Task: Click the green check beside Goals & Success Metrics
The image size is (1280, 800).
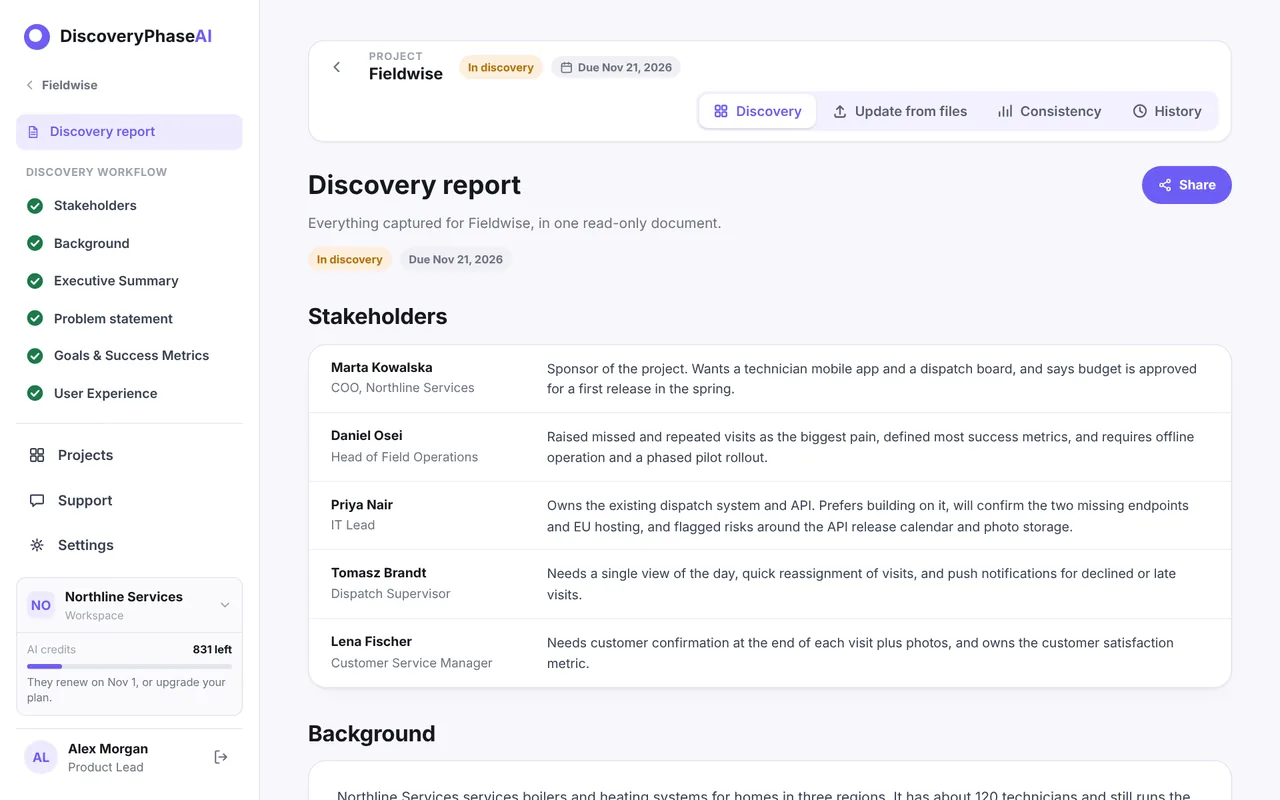Action: [x=35, y=356]
